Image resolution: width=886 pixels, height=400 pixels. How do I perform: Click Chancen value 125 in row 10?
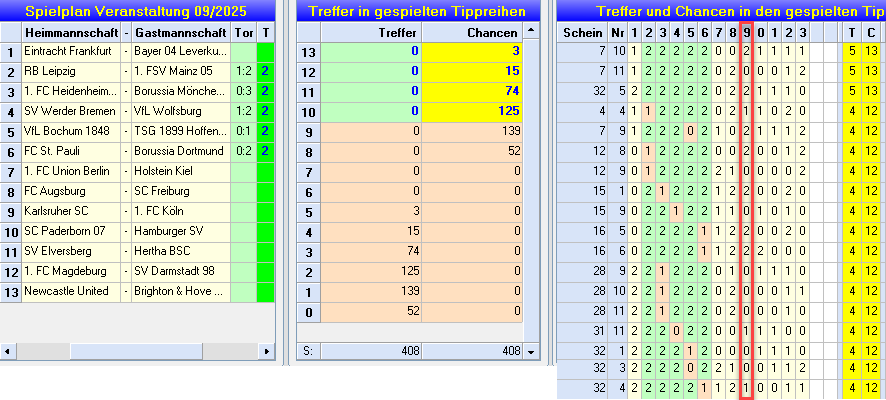point(472,111)
